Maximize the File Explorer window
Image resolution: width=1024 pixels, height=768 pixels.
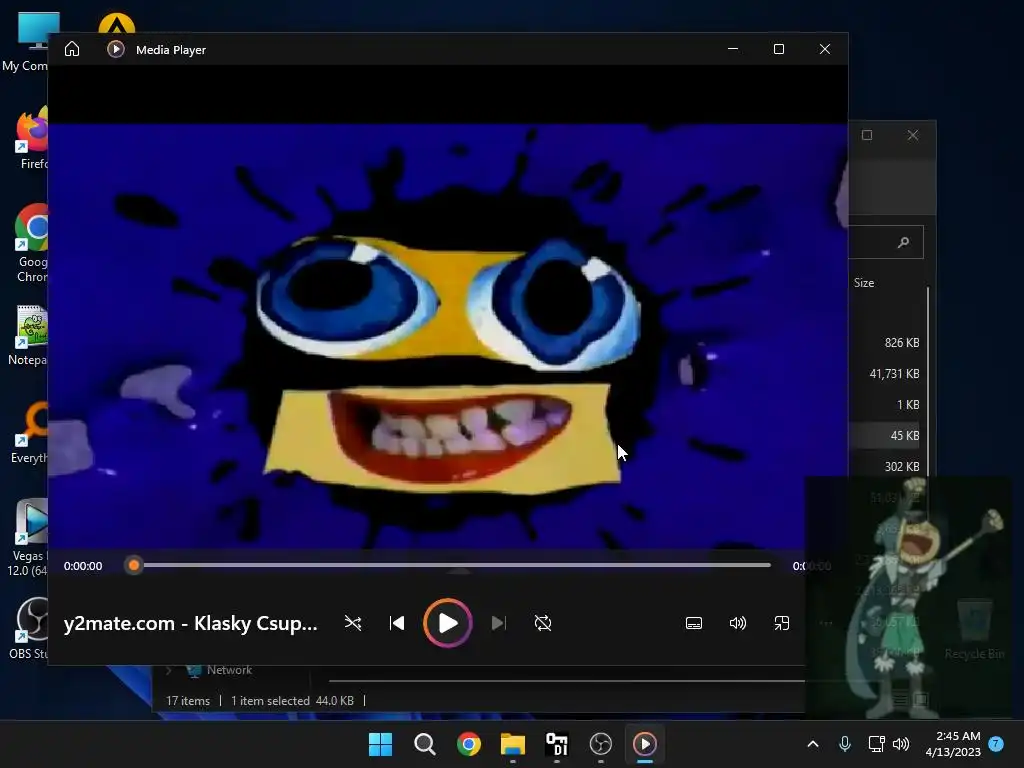867,135
